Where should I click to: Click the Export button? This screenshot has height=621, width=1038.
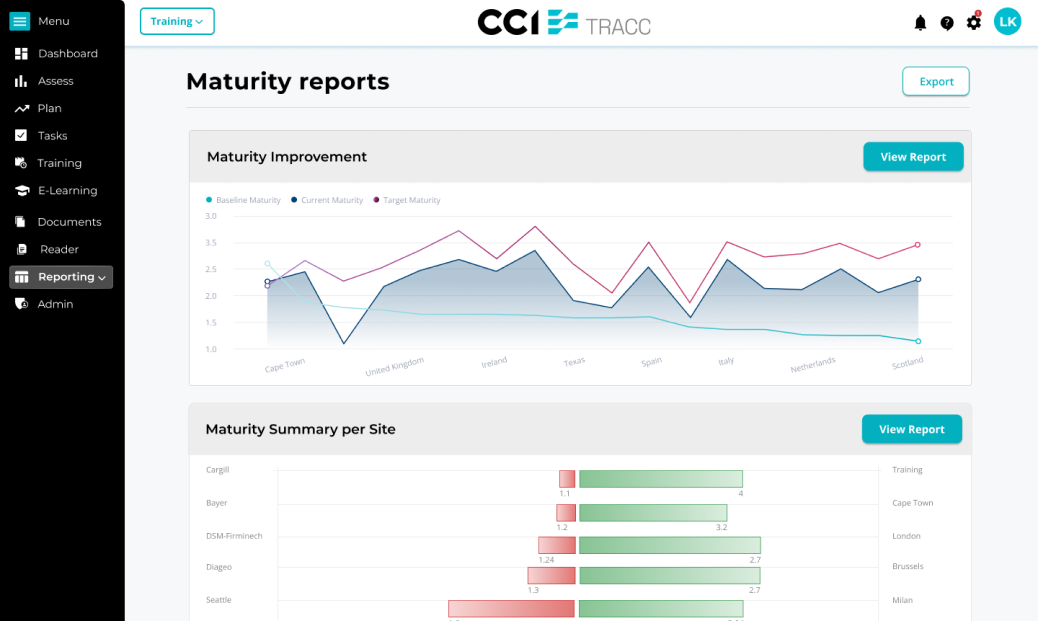[935, 81]
